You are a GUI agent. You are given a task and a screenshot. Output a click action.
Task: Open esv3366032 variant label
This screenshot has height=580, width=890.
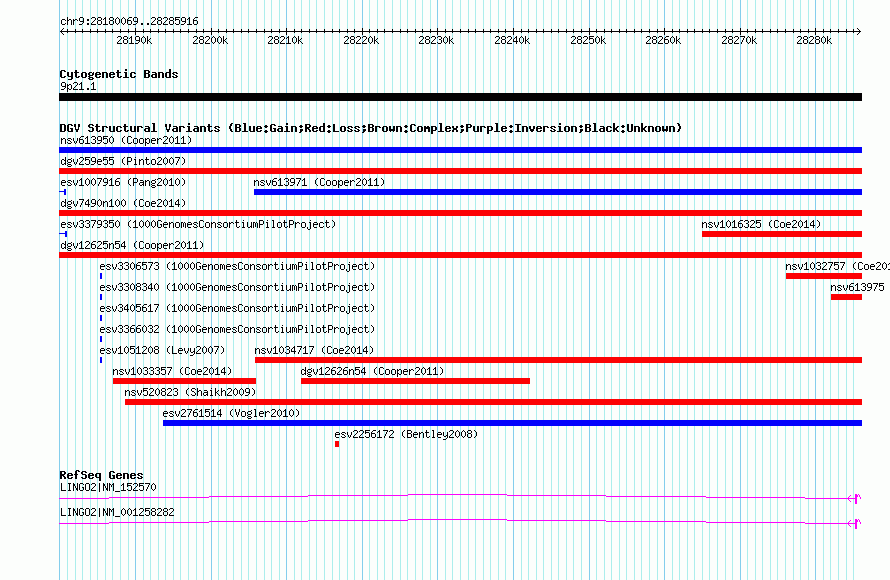pos(237,329)
